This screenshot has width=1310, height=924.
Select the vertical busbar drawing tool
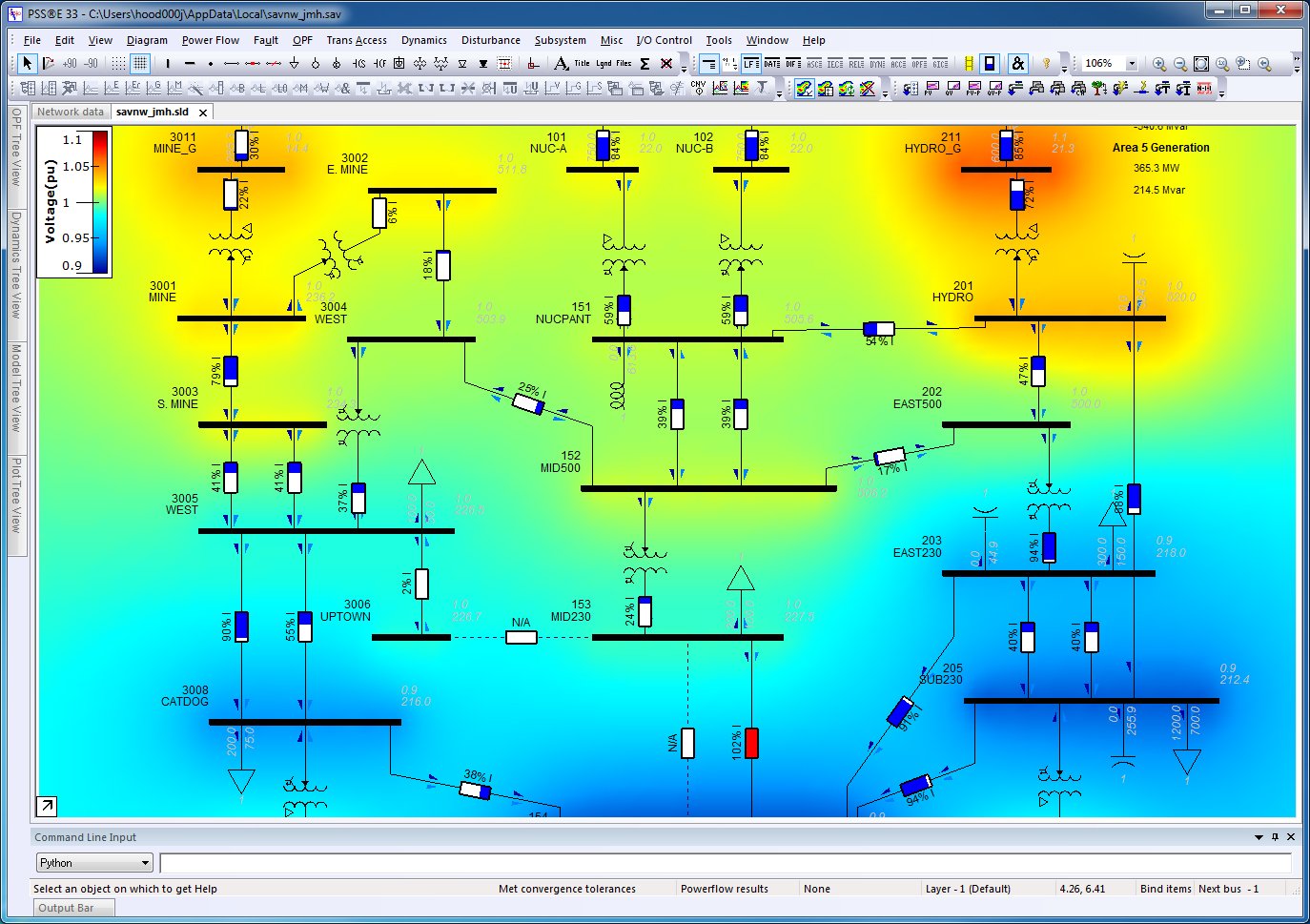(168, 64)
